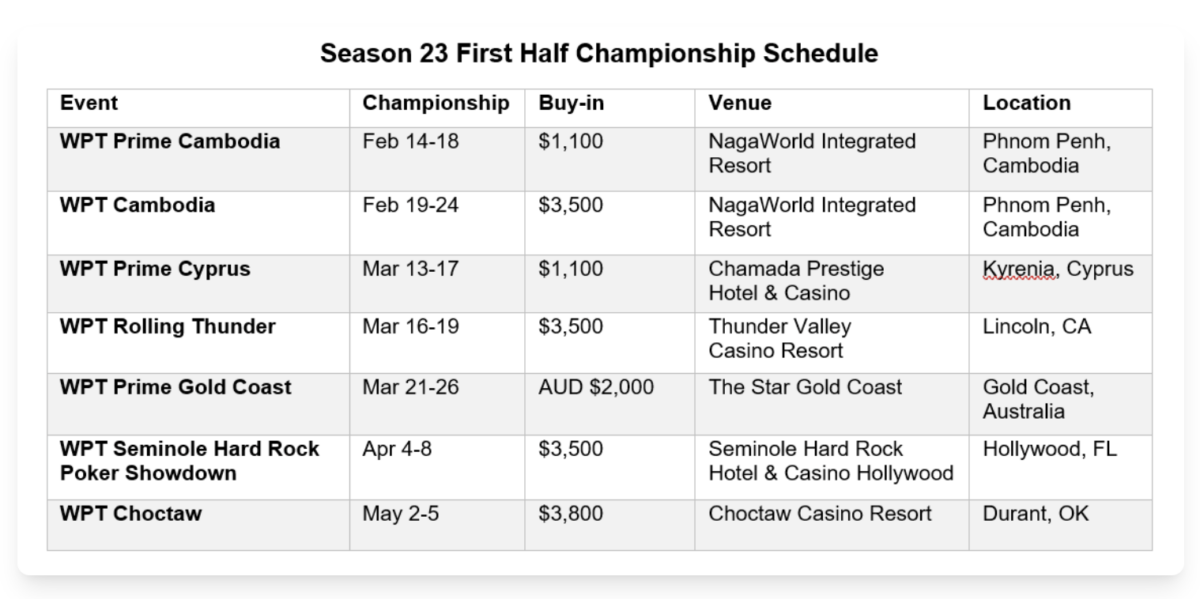Click the WPT Prime Gold Coast event
The height and width of the screenshot is (599, 1200).
176,388
